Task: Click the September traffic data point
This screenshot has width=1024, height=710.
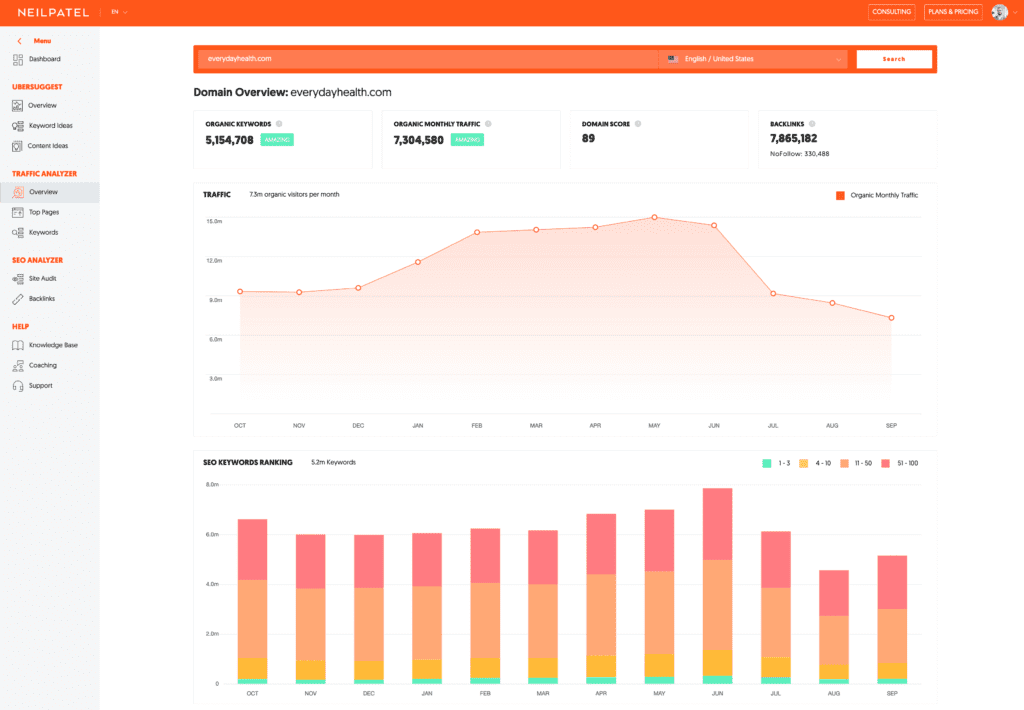Action: tap(891, 318)
